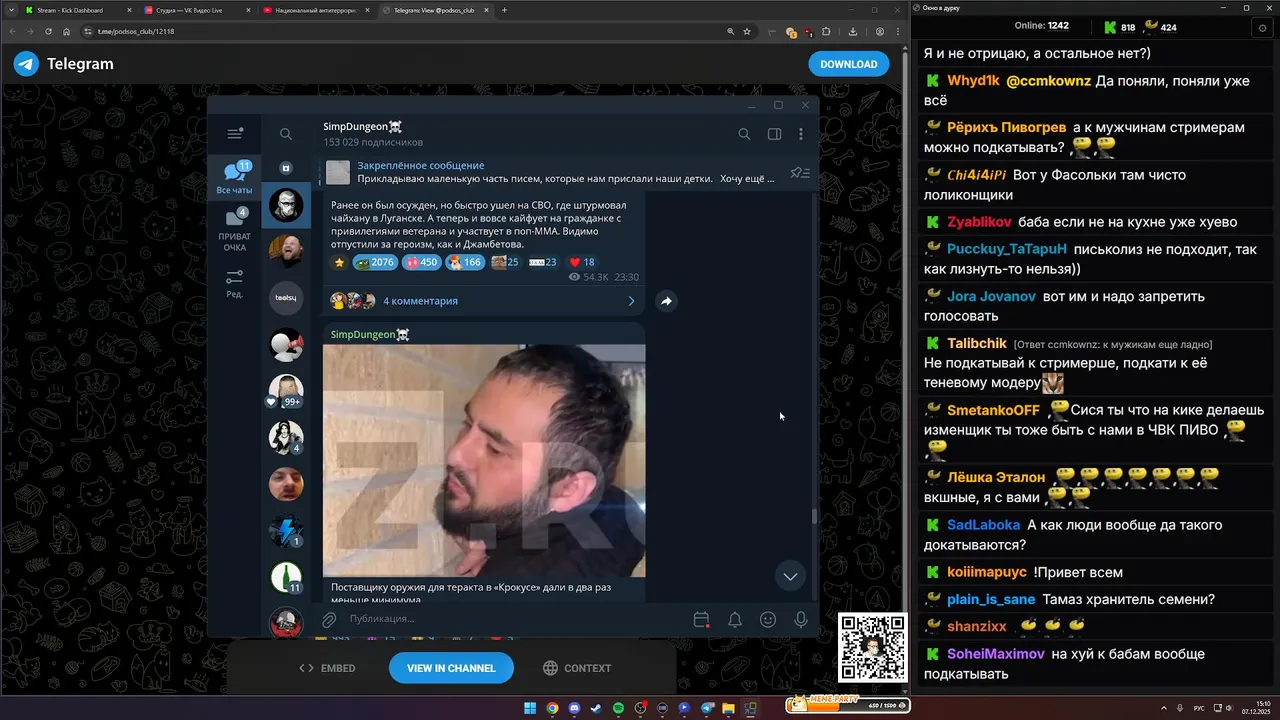The image size is (1280, 720).
Task: Click the Windows Start button on taskbar
Action: (x=530, y=708)
